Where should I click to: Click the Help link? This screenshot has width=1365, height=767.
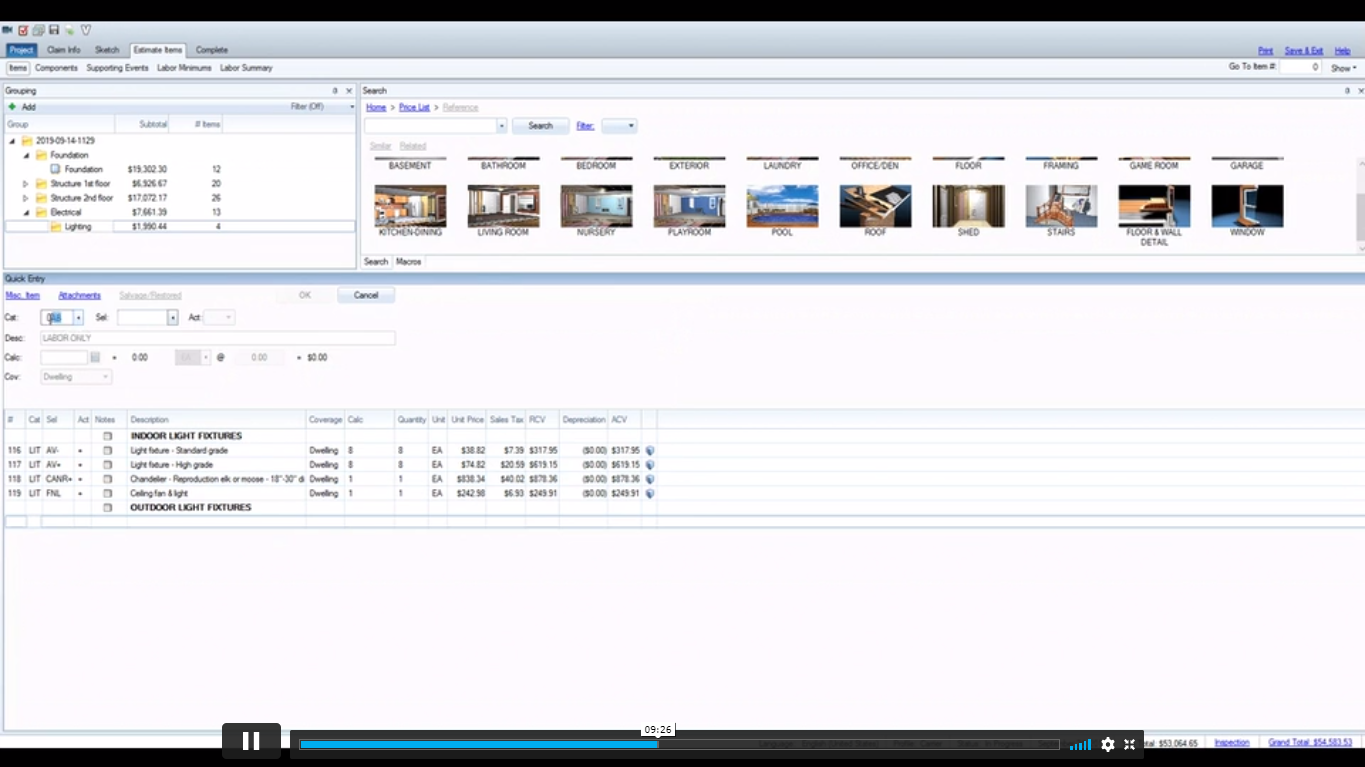pyautogui.click(x=1342, y=51)
